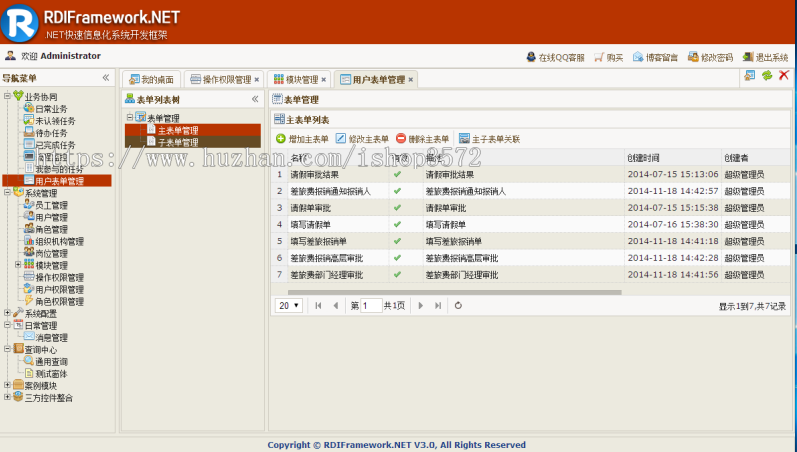The height and width of the screenshot is (452, 797).
Task: Open 在线QQ客服 online support
Action: (x=555, y=57)
